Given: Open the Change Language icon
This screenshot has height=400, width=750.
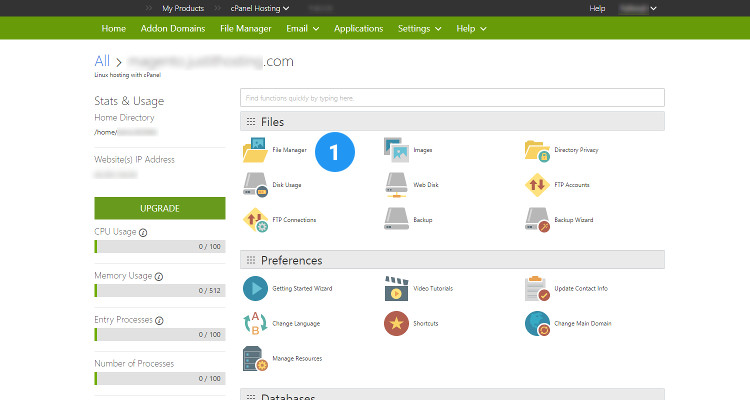Looking at the screenshot, I should (255, 323).
